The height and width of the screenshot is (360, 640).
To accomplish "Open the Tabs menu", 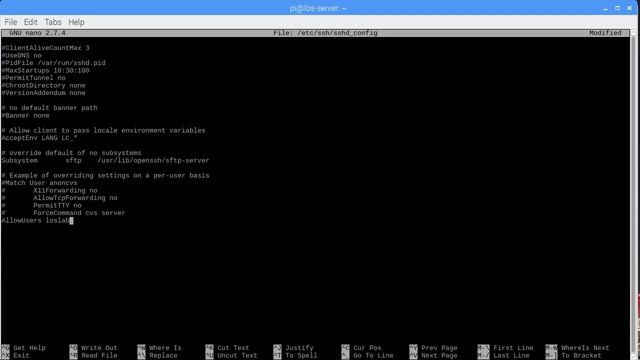I will pyautogui.click(x=53, y=22).
